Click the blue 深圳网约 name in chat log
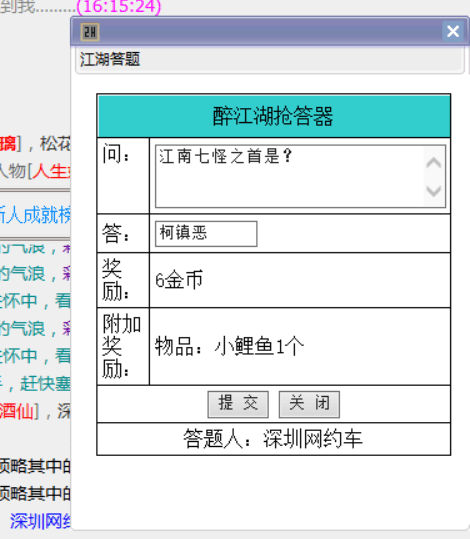This screenshot has height=539, width=470. pyautogui.click(x=40, y=521)
